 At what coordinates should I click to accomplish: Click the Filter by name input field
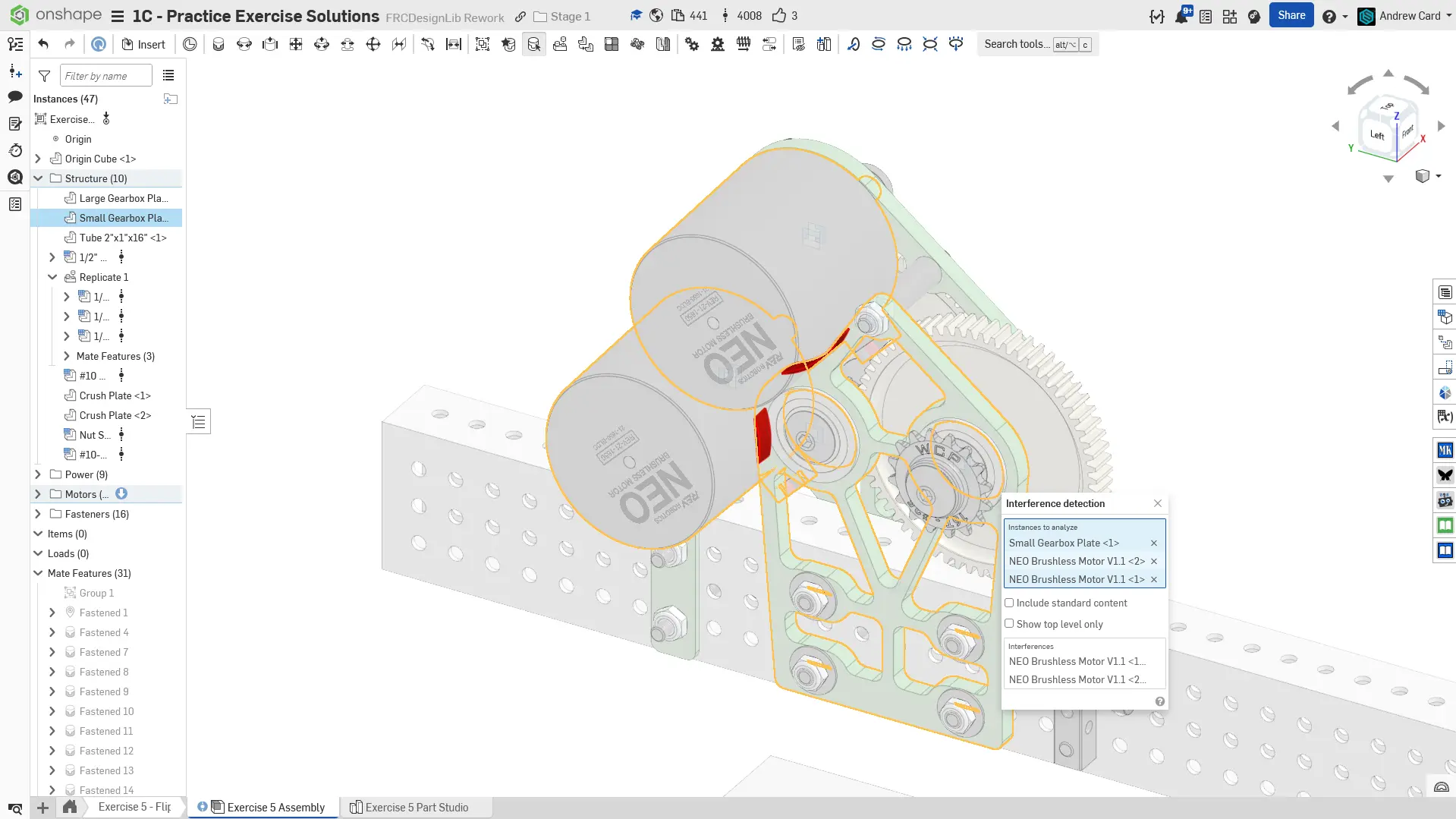pos(105,76)
